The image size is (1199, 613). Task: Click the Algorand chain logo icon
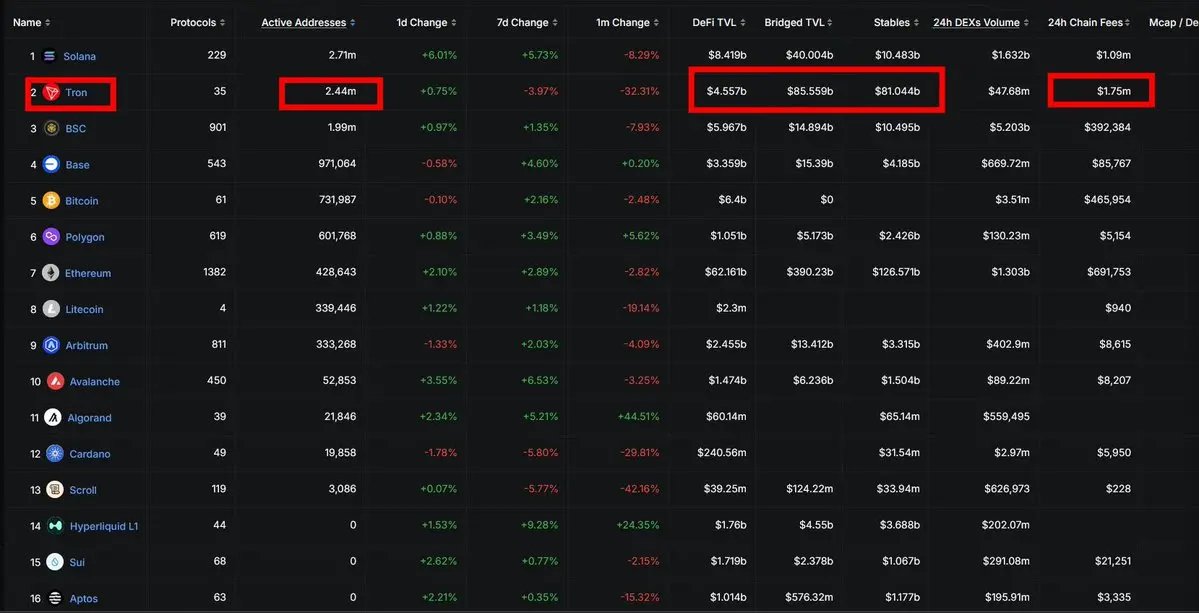click(x=52, y=417)
